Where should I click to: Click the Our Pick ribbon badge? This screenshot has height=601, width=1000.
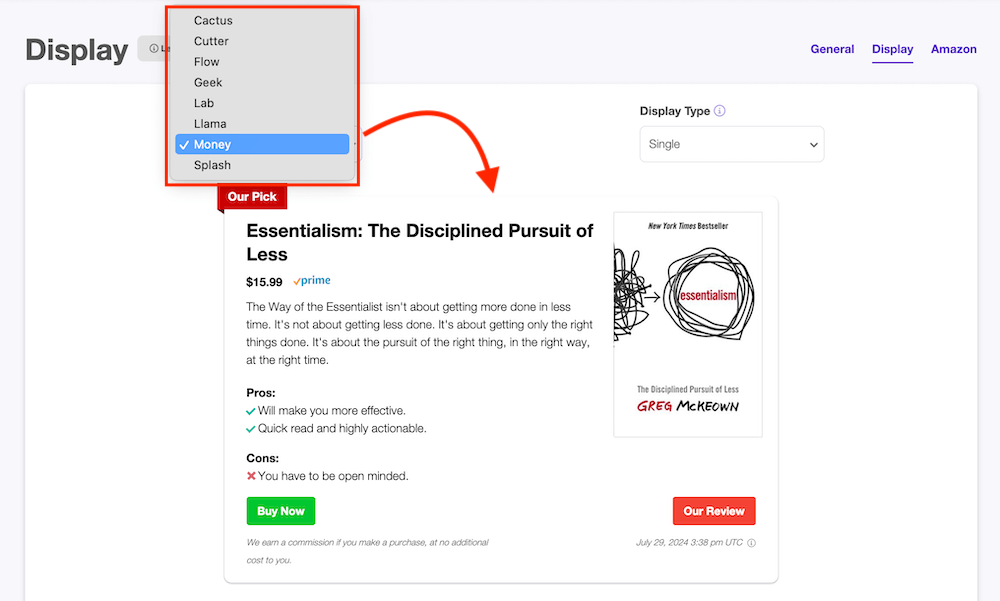252,197
